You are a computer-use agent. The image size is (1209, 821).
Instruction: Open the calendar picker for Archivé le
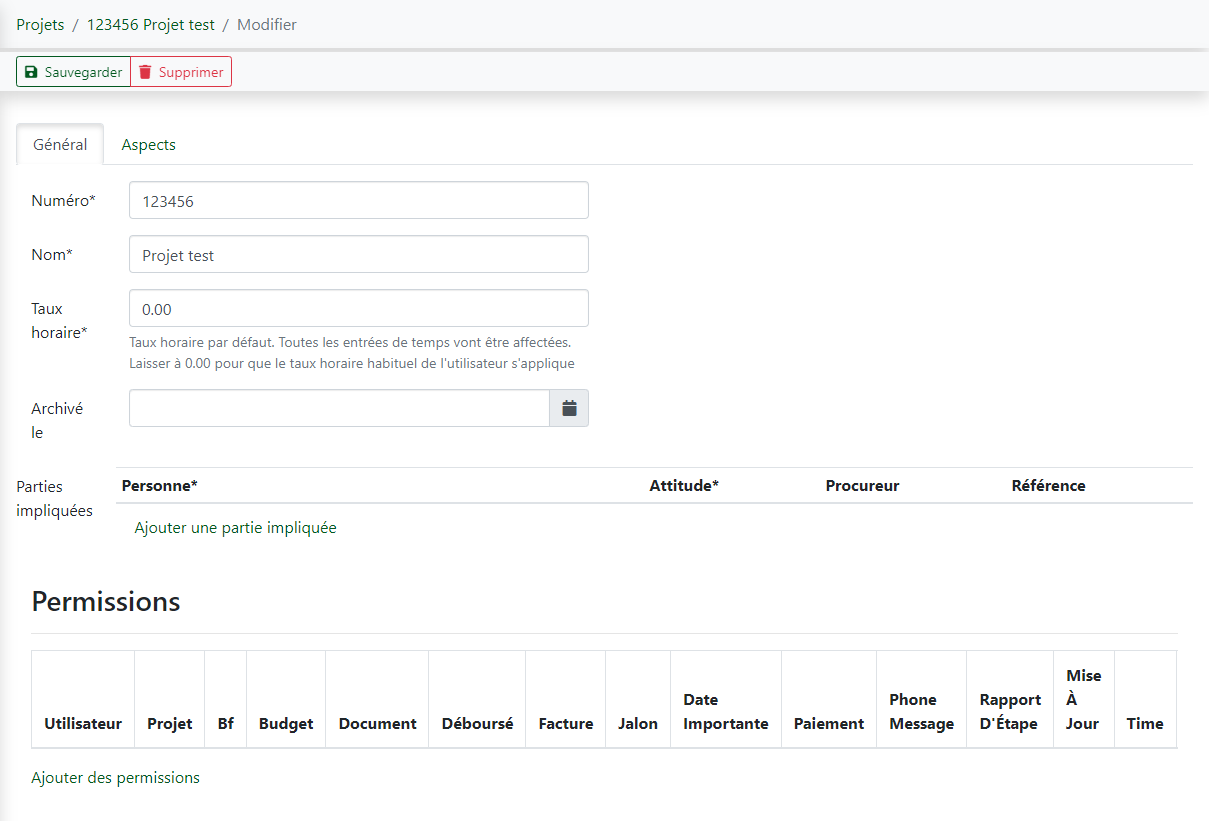[570, 408]
